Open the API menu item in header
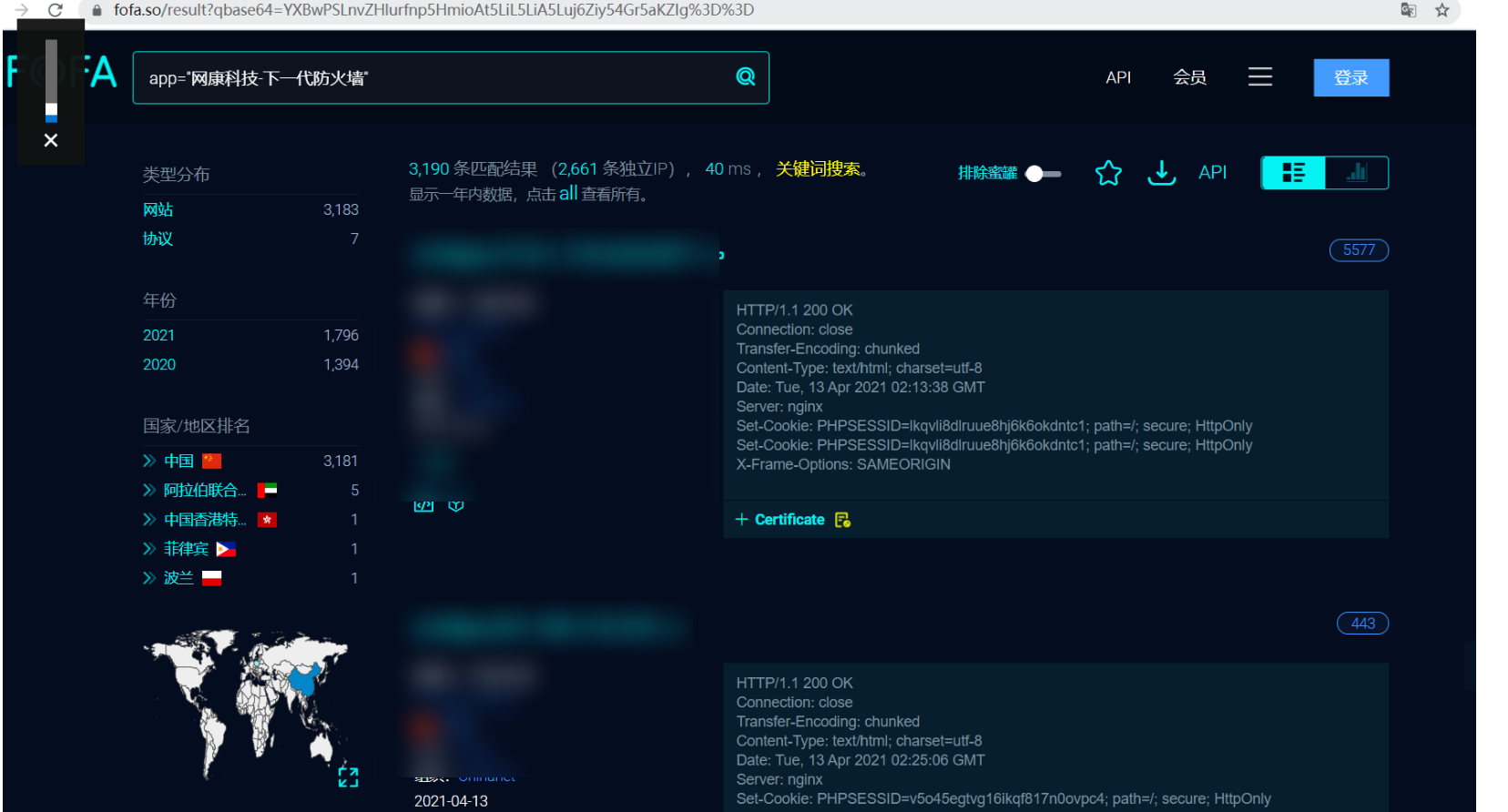 tap(1118, 77)
